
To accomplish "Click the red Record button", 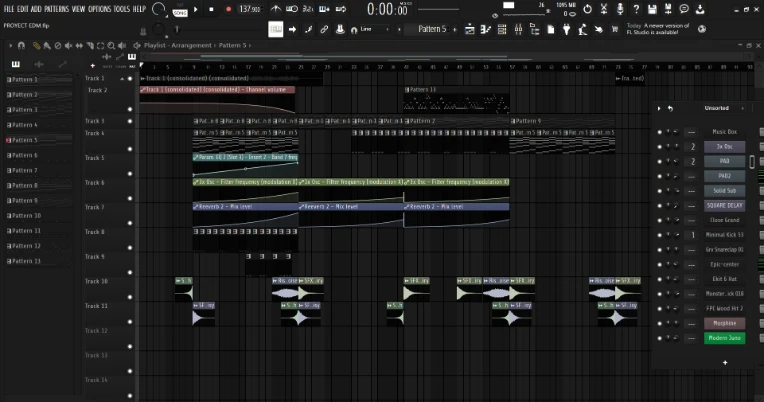I will click(x=228, y=9).
